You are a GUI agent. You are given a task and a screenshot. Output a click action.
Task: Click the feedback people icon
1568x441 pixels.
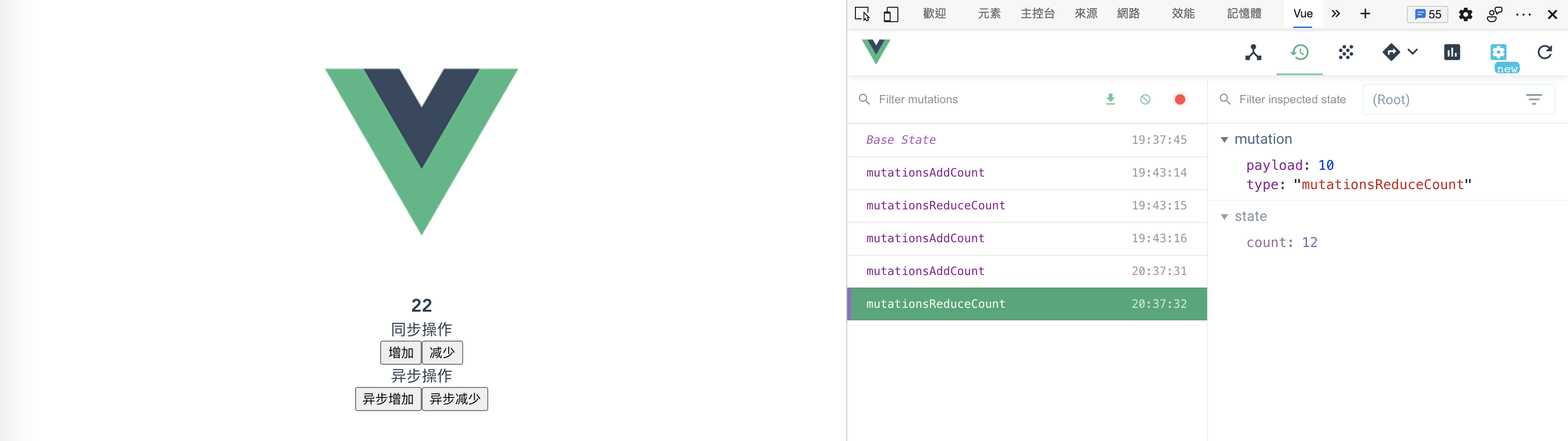(1494, 14)
